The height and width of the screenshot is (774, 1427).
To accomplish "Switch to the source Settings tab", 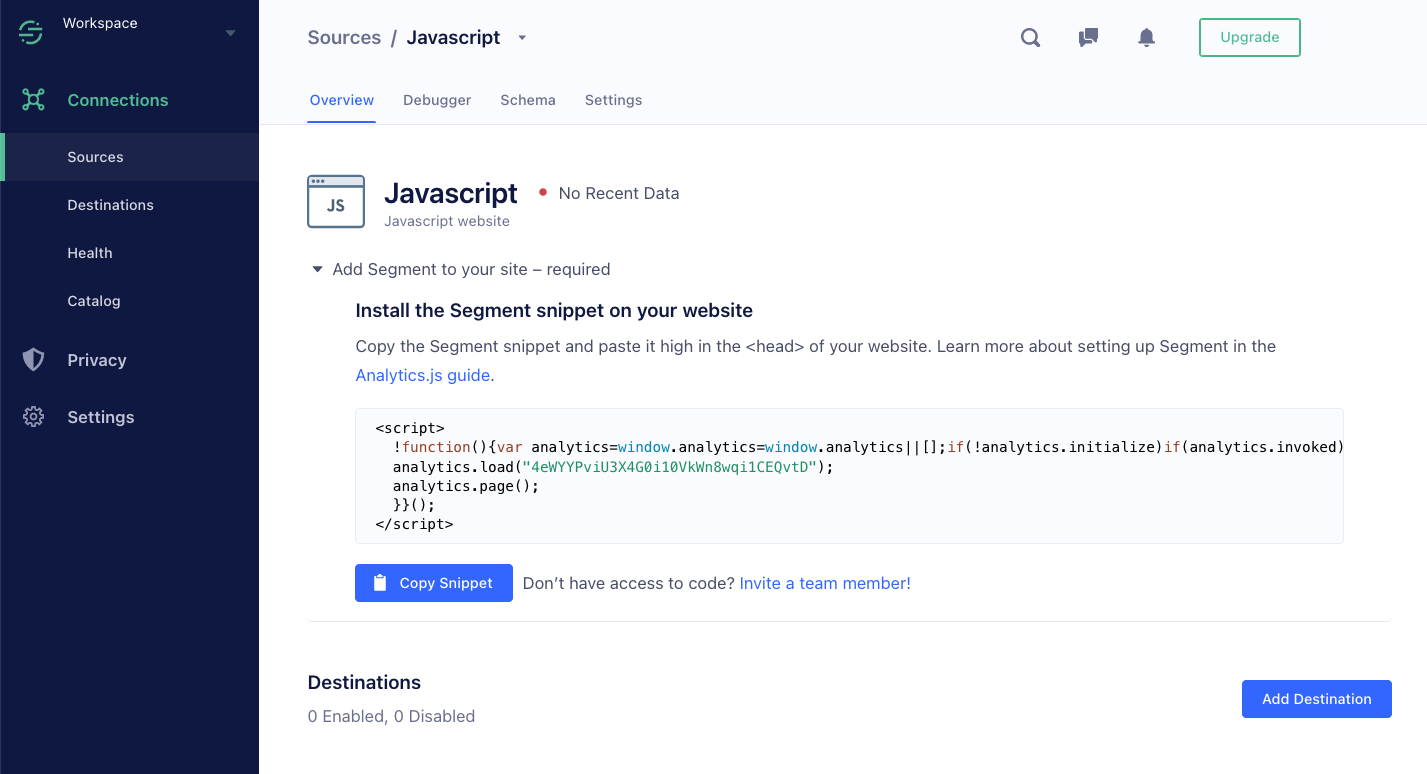I will click(x=614, y=100).
